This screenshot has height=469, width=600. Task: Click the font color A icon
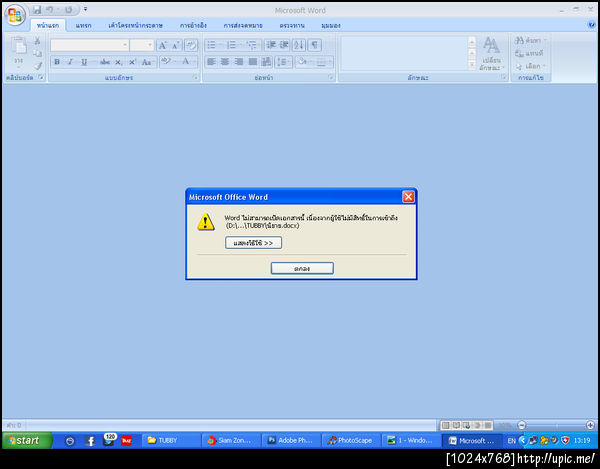[x=186, y=61]
